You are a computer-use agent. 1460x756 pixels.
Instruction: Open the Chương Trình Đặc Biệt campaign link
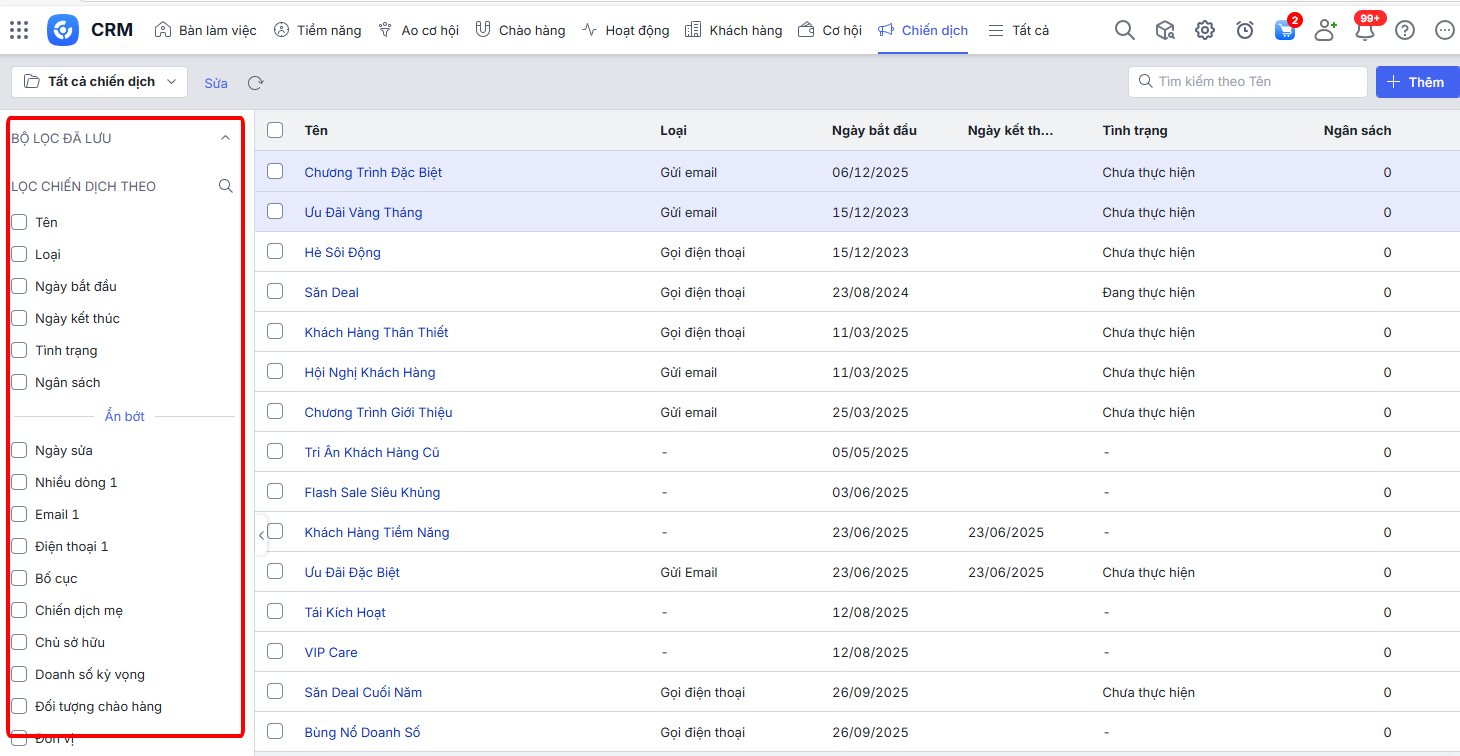click(373, 172)
